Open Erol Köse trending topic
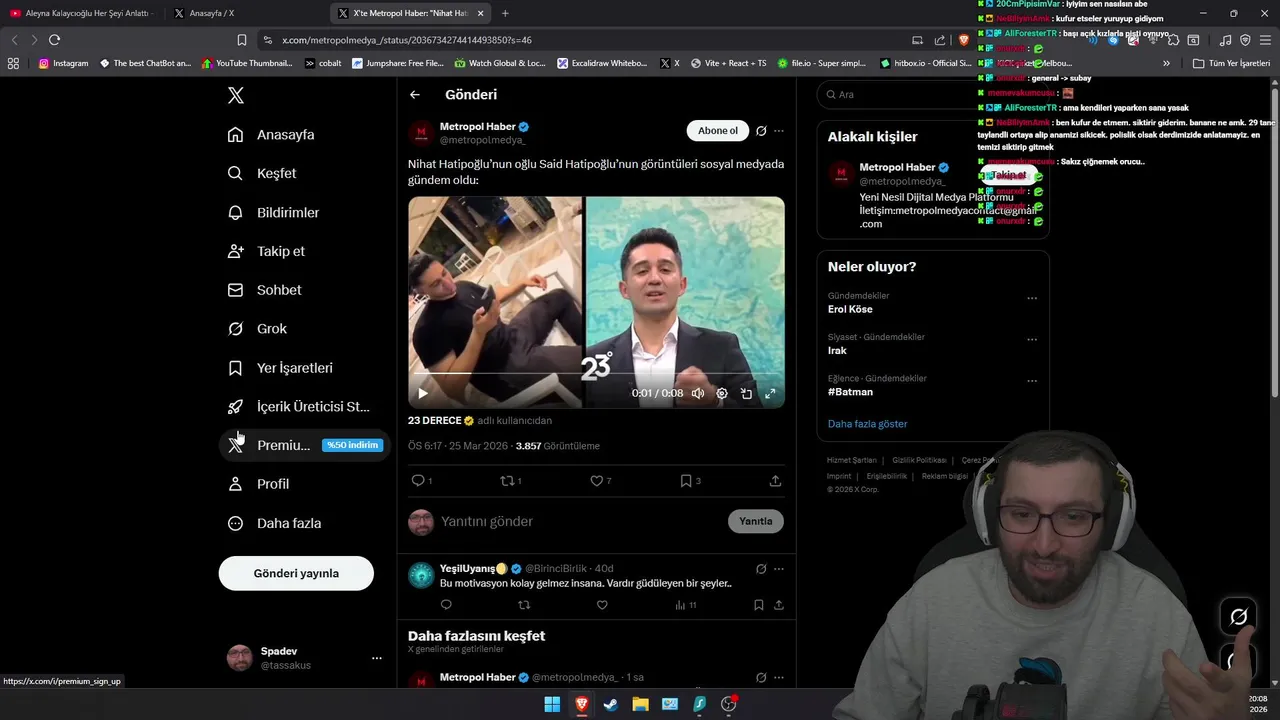 [850, 310]
